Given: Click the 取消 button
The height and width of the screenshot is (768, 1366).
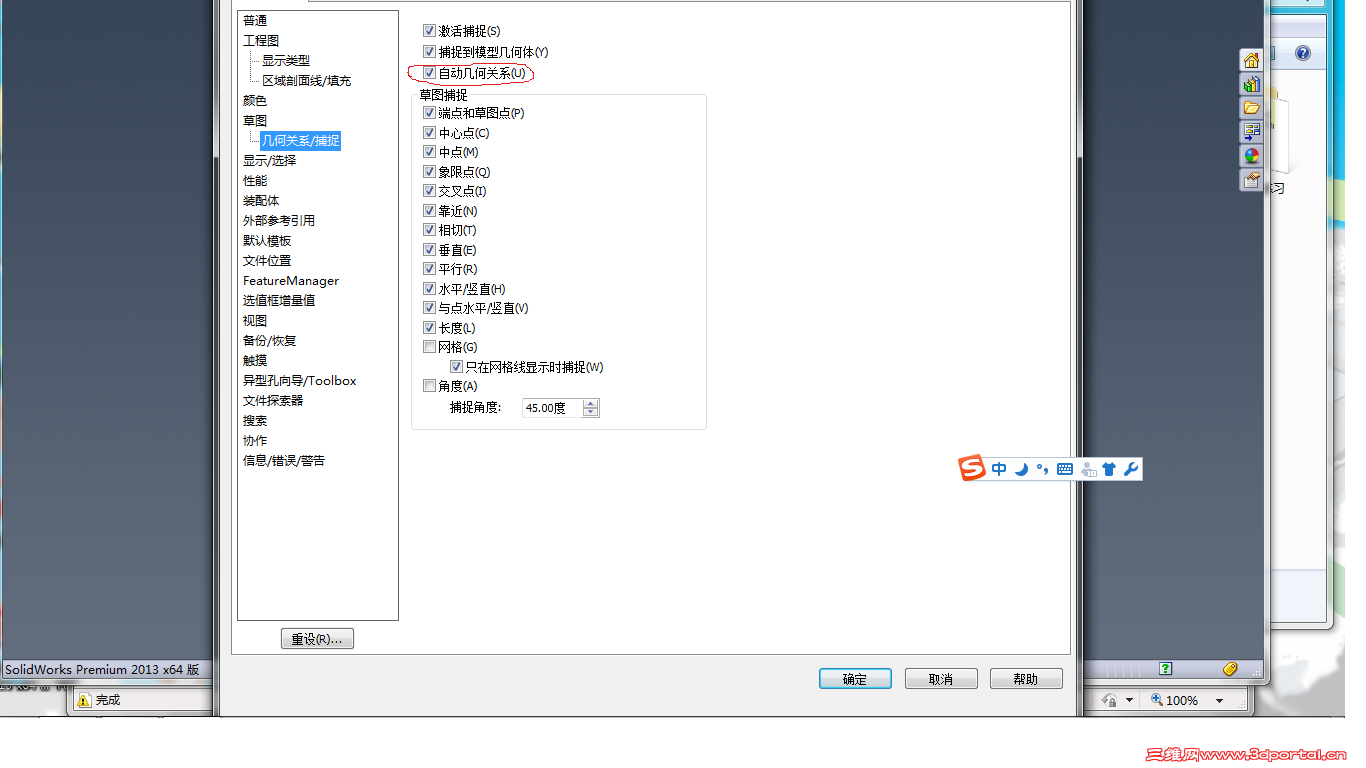Looking at the screenshot, I should click(x=941, y=679).
